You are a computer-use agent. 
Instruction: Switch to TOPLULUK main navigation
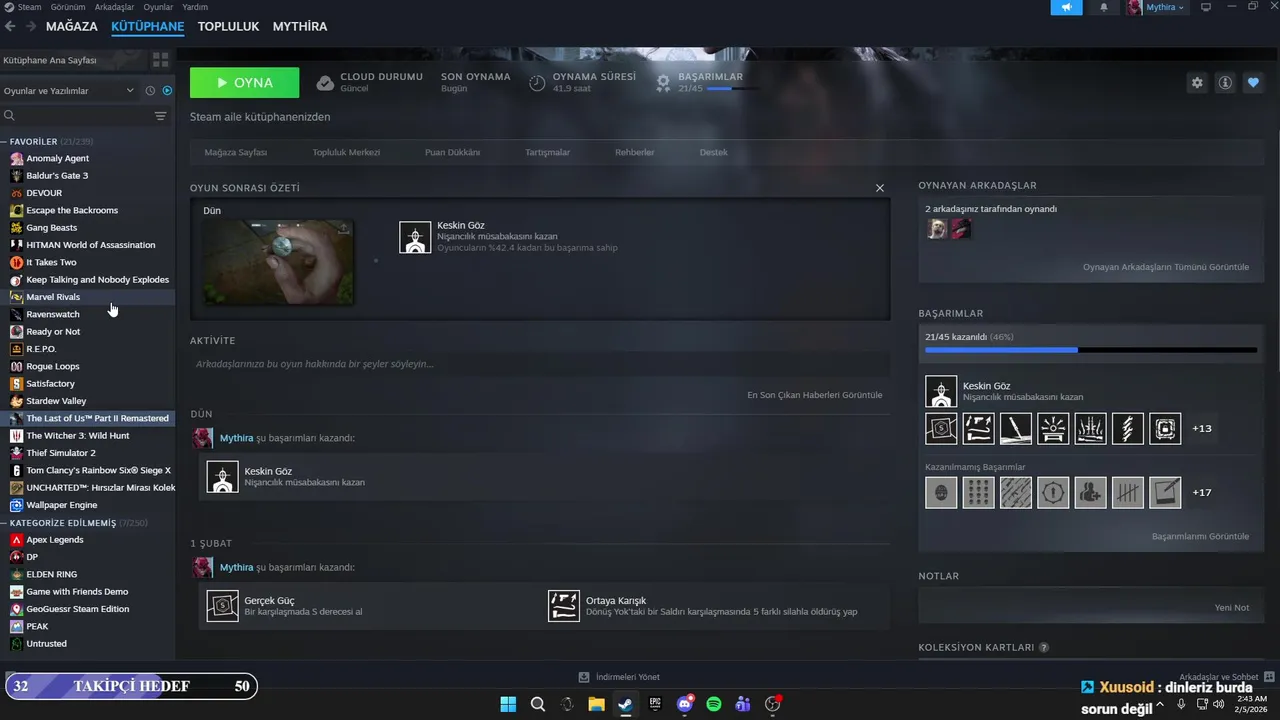click(x=228, y=26)
